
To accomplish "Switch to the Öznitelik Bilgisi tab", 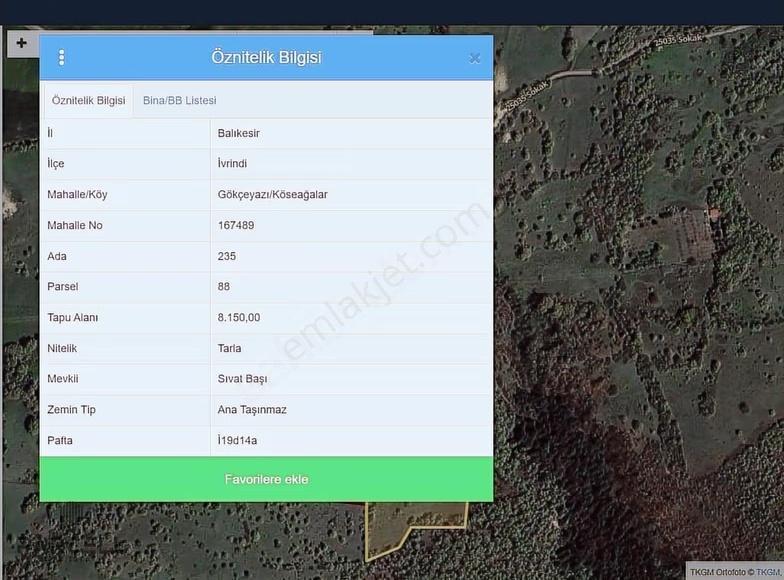I will [x=88, y=100].
